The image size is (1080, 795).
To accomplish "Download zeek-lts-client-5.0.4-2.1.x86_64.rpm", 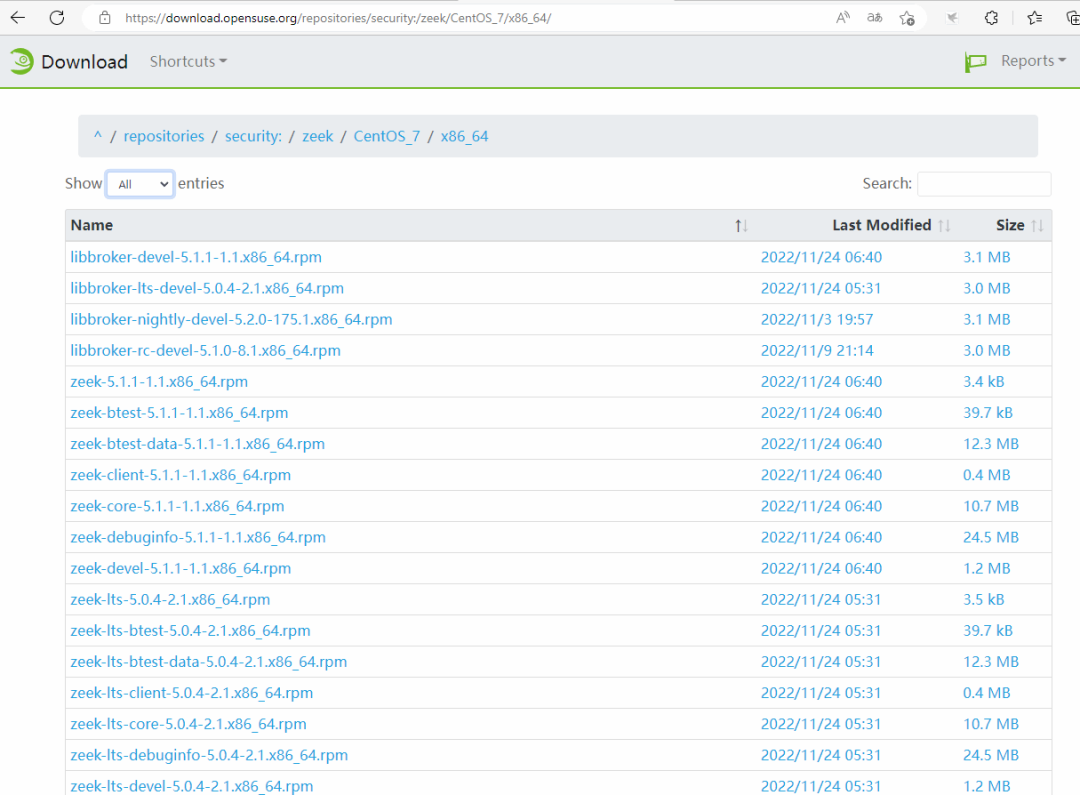I will pos(191,692).
